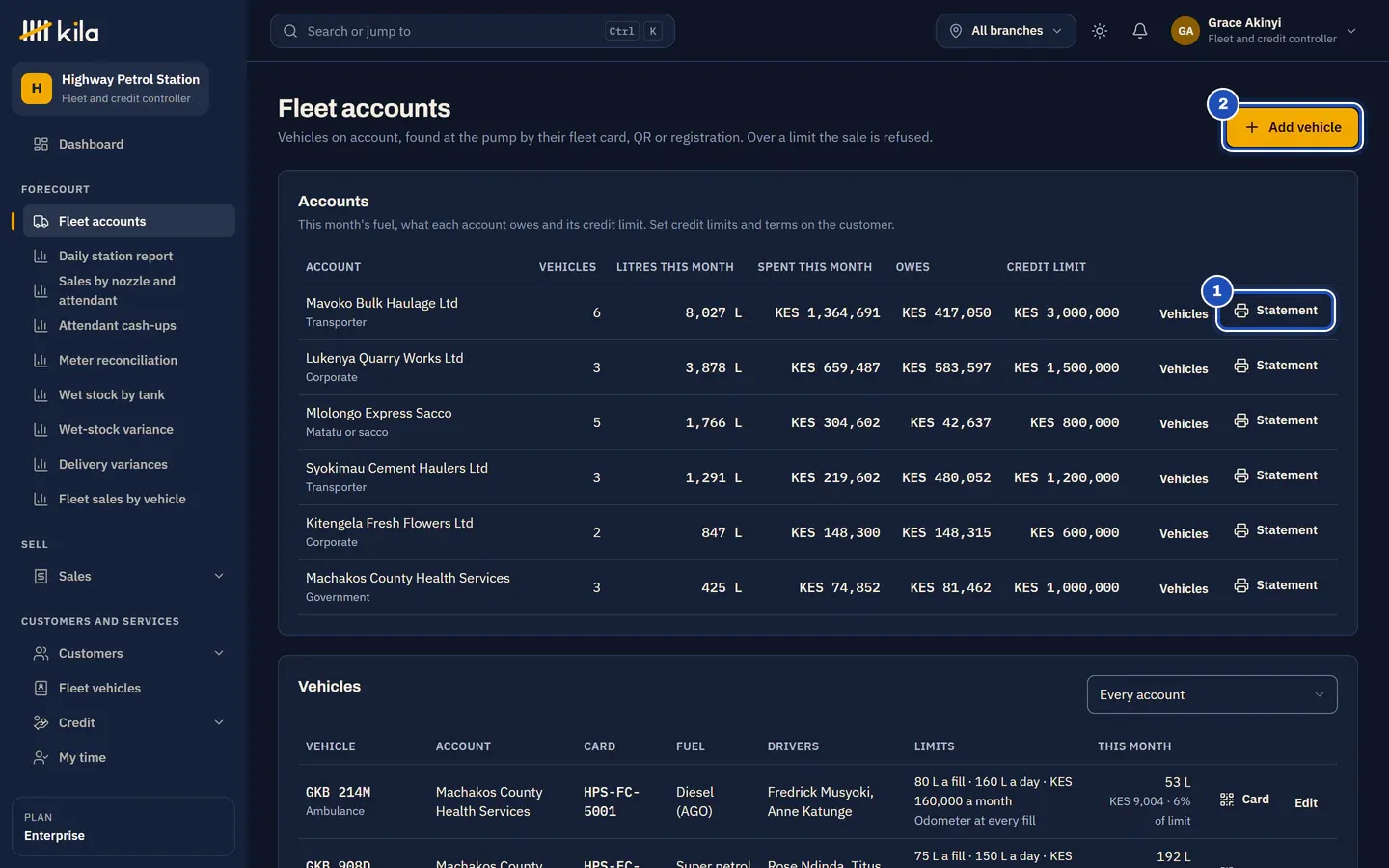Click the Wet stock by tank chart icon

(x=41, y=395)
